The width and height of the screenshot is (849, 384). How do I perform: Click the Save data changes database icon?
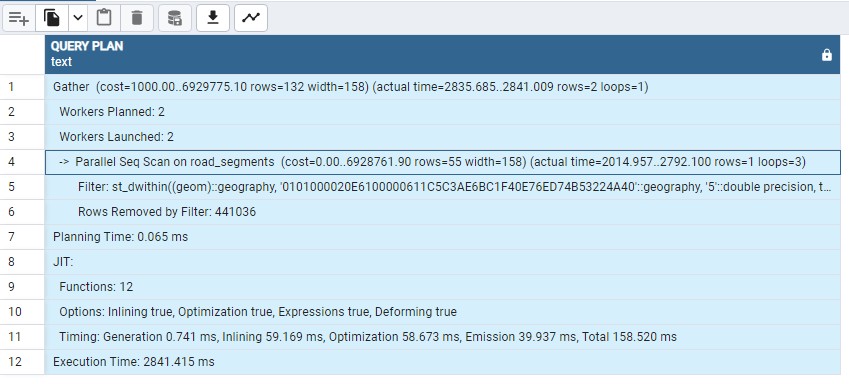click(175, 18)
